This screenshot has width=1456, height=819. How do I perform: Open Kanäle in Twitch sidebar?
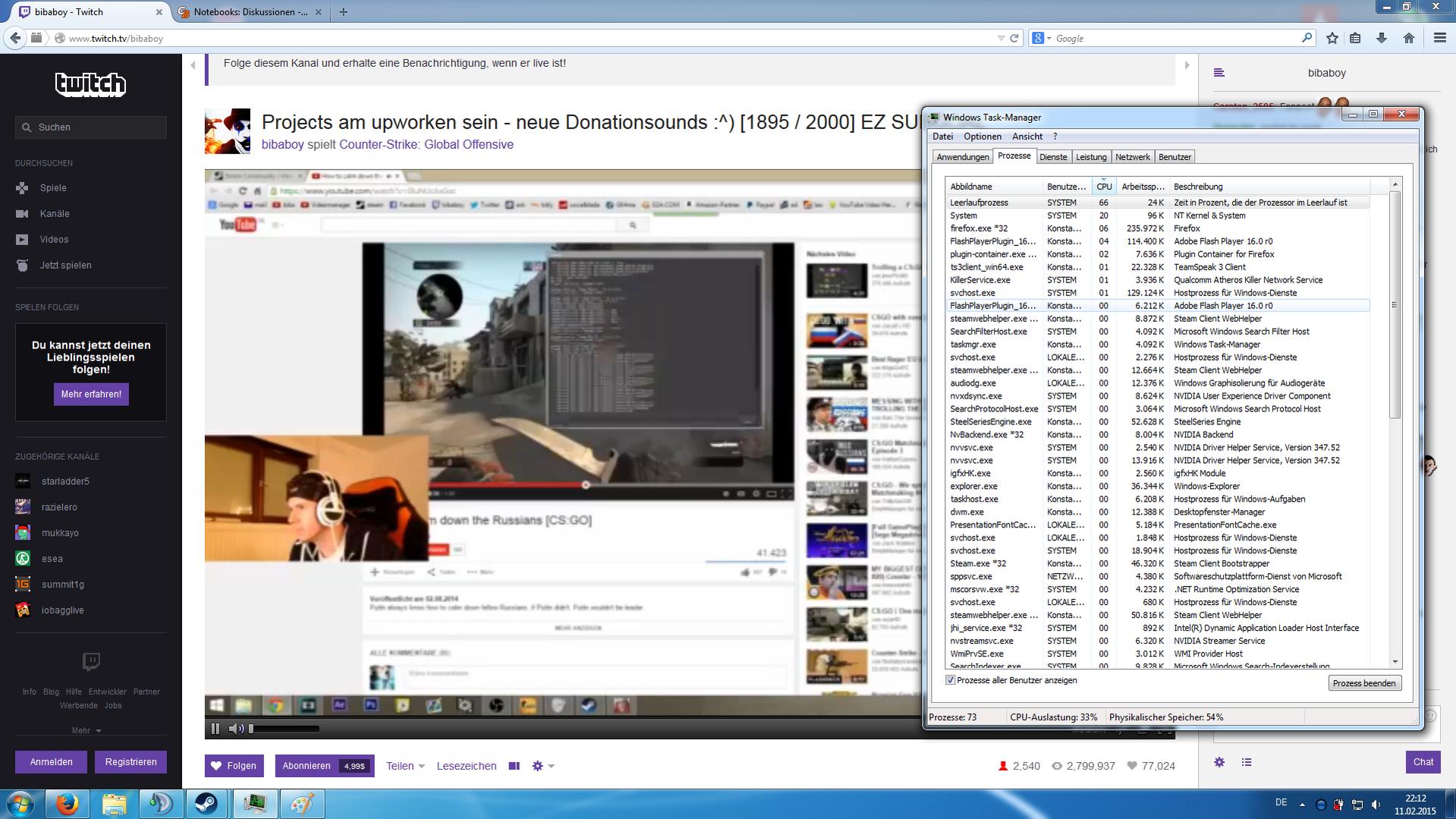(x=55, y=213)
